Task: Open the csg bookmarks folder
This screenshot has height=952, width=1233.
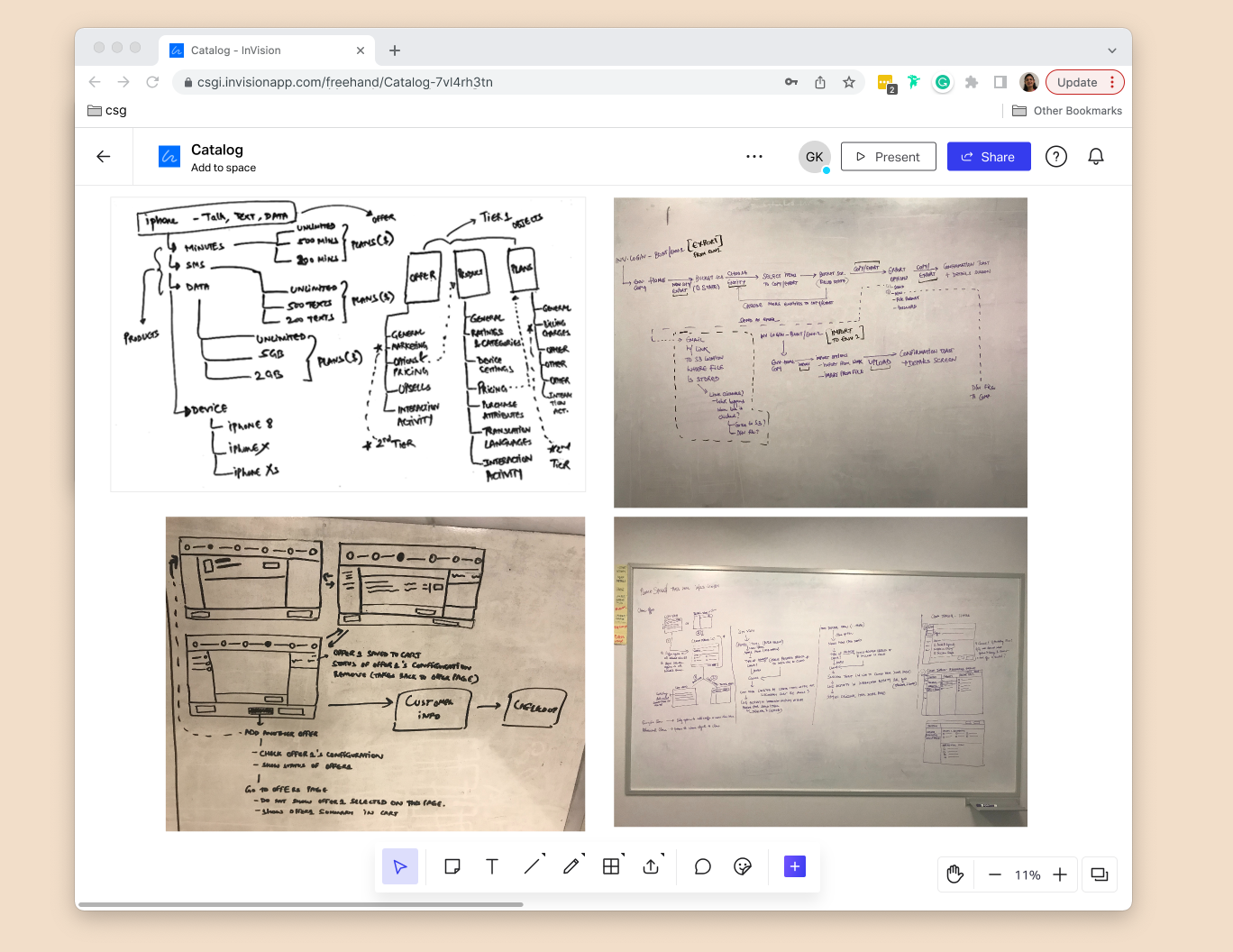Action: 107,111
